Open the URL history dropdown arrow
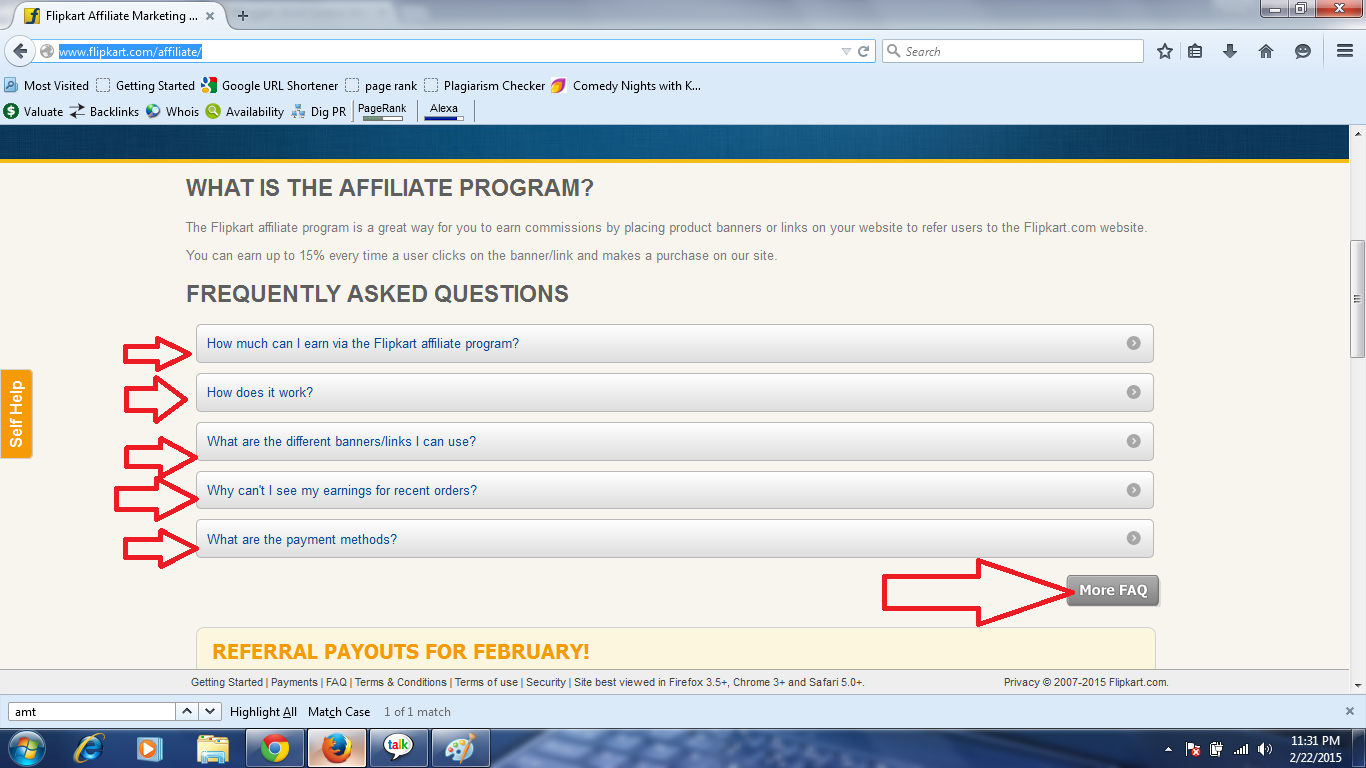 [x=847, y=51]
